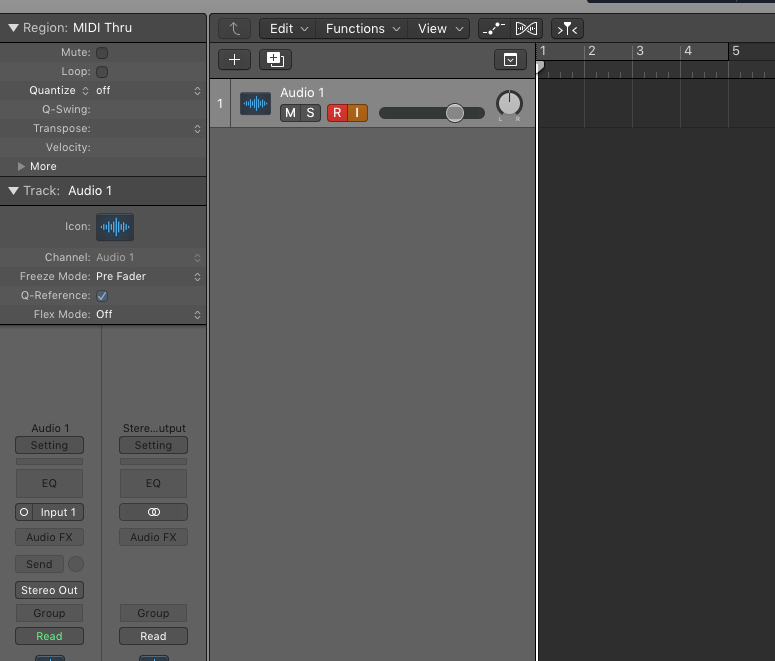Image resolution: width=775 pixels, height=661 pixels.
Task: Toggle input monitoring on Audio 1
Action: [357, 113]
